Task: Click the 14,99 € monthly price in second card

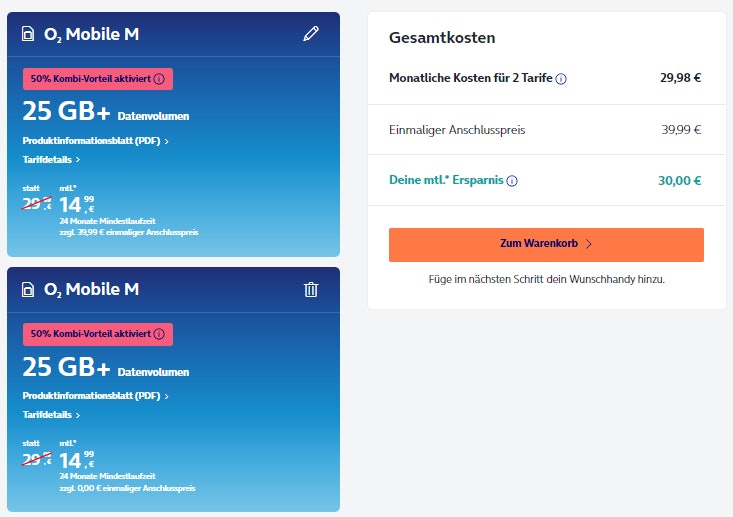Action: (x=76, y=459)
